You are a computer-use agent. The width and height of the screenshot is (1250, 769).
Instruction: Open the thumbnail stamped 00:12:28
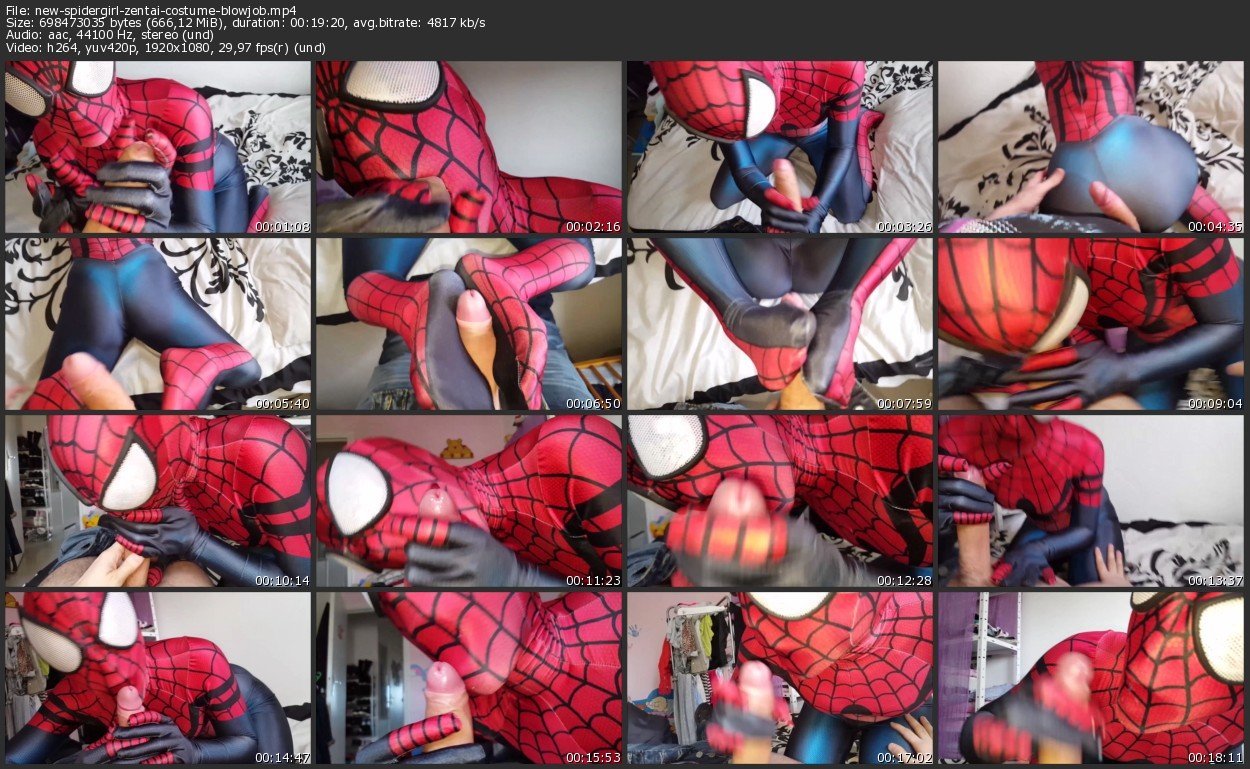coord(780,500)
